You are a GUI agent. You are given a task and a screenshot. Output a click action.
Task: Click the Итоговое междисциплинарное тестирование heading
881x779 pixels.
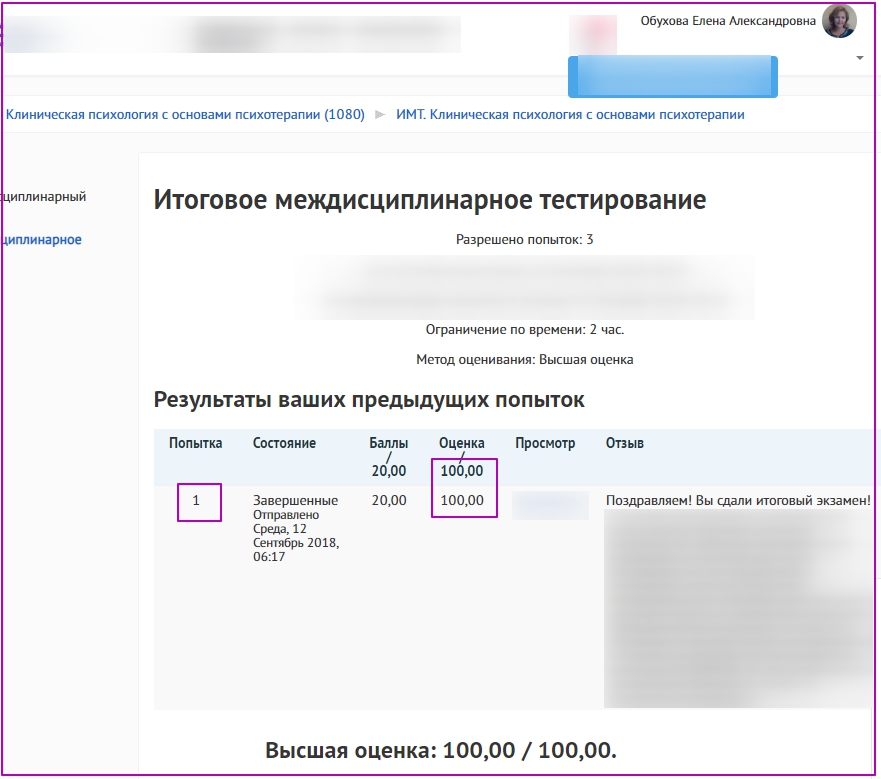click(x=430, y=199)
